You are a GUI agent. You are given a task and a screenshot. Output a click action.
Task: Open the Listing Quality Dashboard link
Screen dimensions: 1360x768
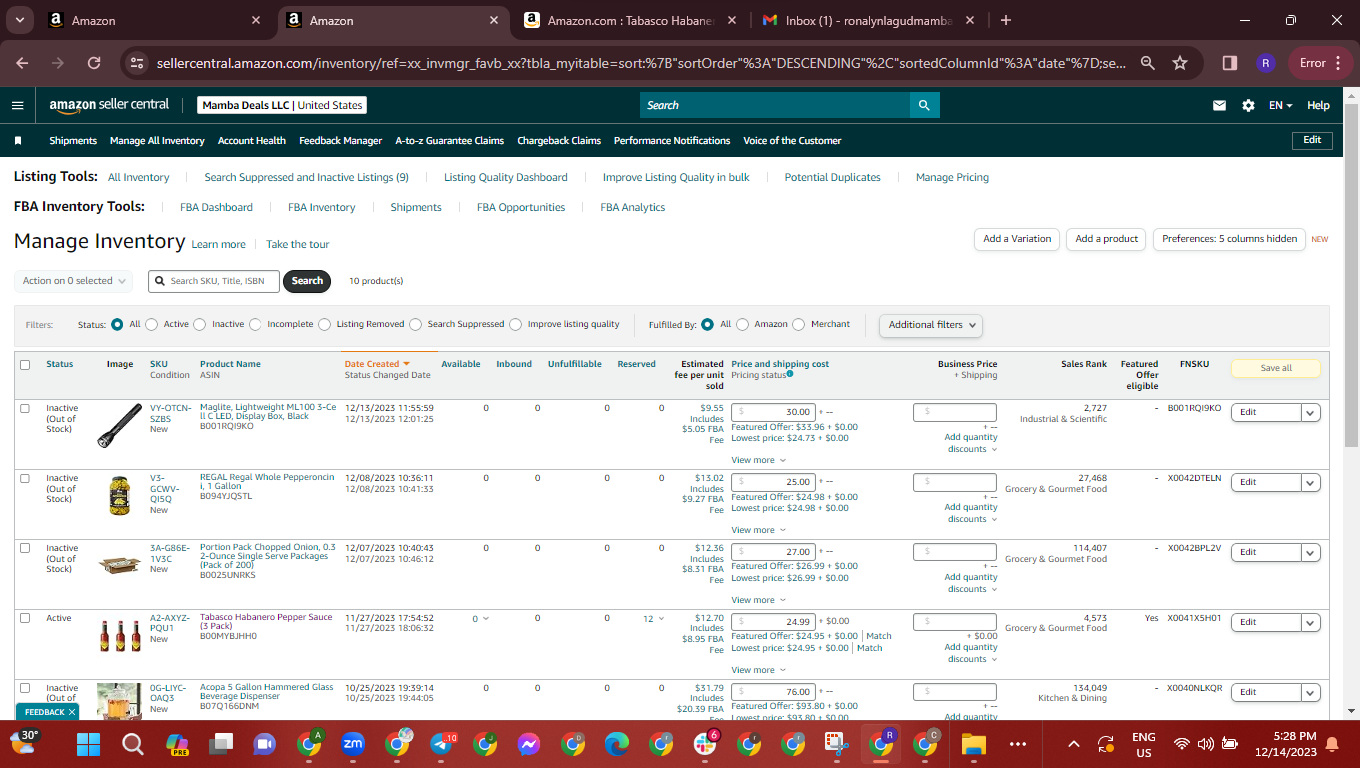[x=506, y=177]
